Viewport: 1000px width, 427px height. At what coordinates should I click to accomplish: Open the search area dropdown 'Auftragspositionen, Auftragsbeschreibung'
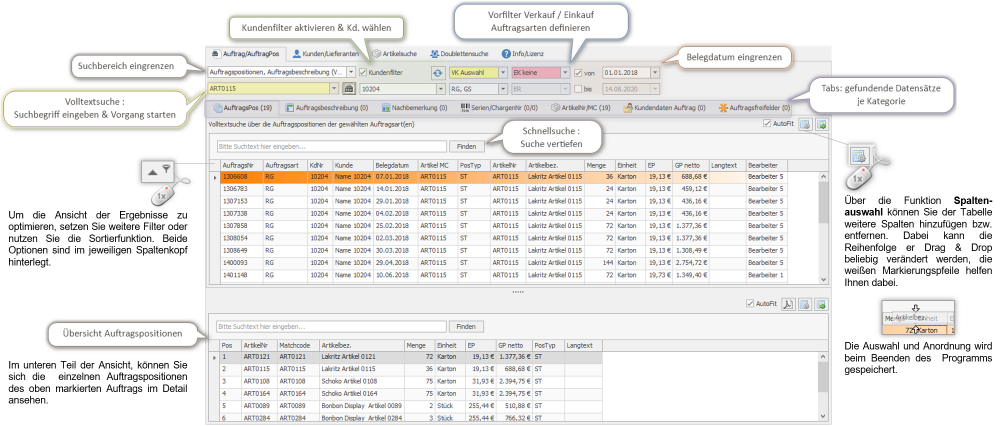click(x=351, y=73)
